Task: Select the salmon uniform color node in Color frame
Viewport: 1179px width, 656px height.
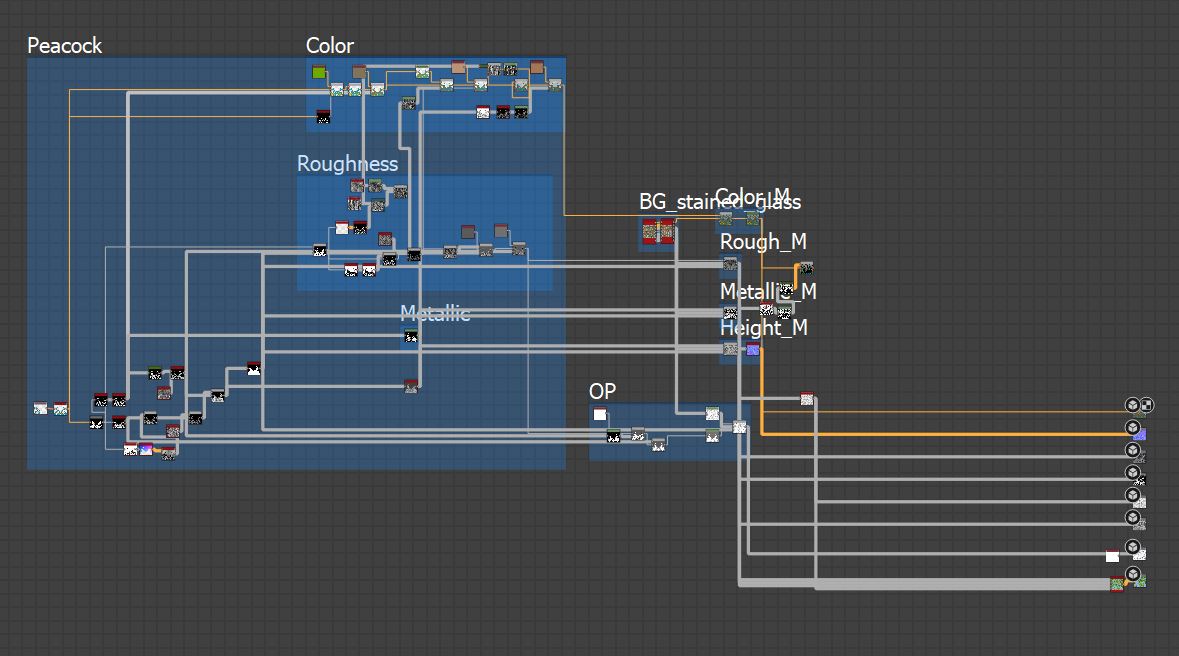Action: pyautogui.click(x=459, y=67)
